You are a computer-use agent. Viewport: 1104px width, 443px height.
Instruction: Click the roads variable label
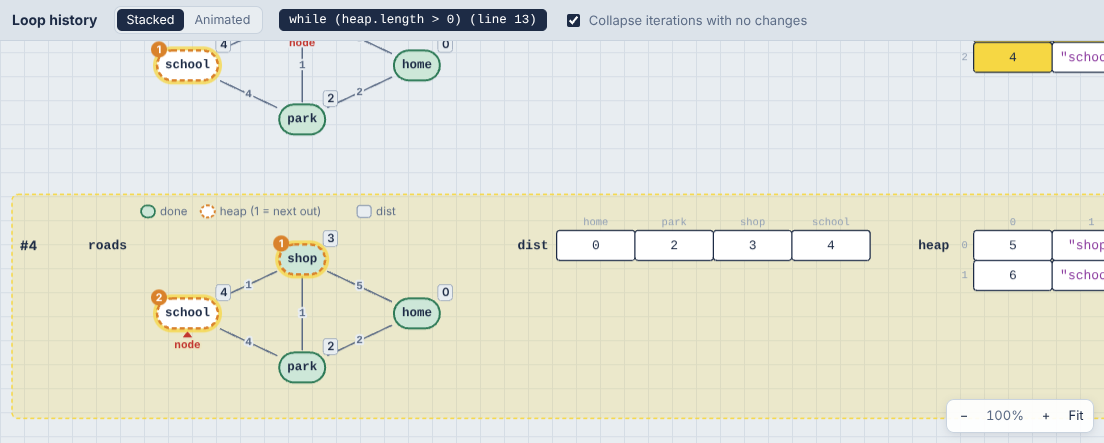tap(107, 246)
